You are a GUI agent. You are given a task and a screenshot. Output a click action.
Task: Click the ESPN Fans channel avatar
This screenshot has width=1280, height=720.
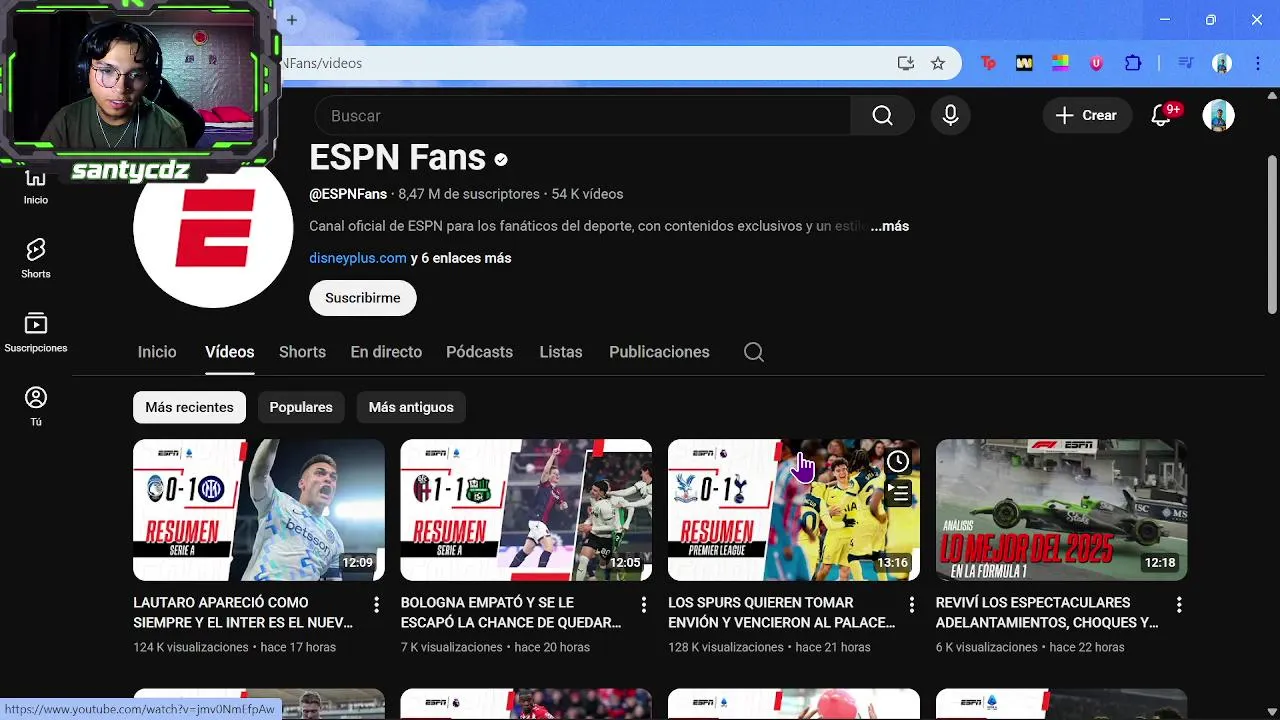tap(213, 230)
